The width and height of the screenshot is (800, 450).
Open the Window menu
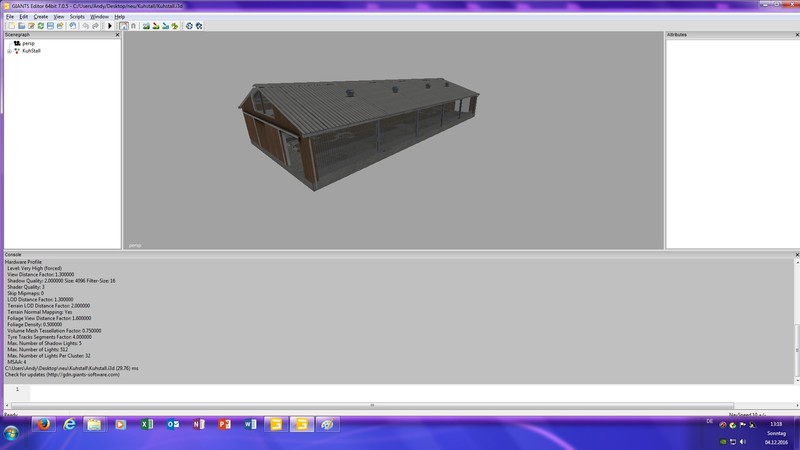pos(99,17)
